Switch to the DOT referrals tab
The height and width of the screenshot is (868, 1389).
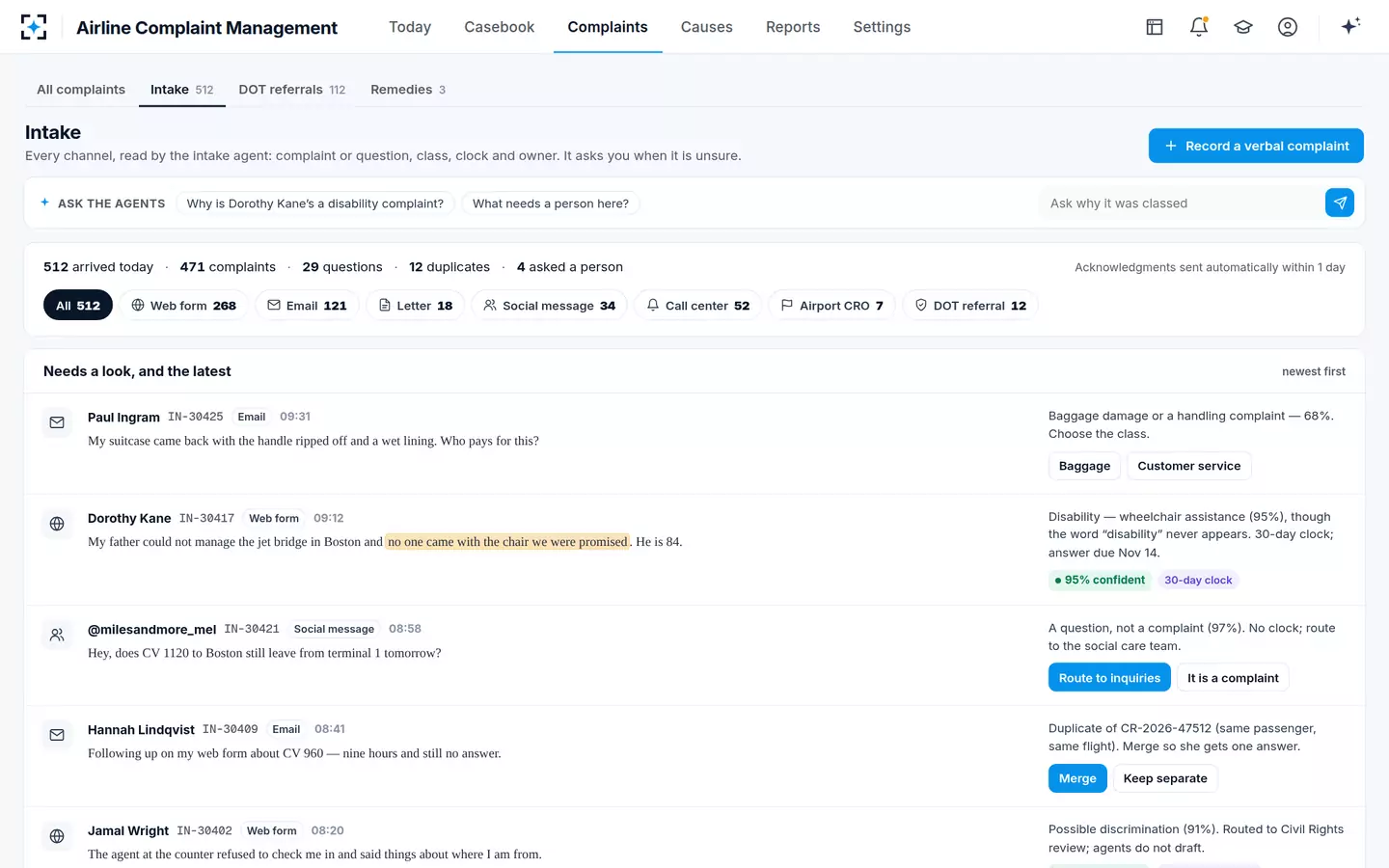point(291,90)
